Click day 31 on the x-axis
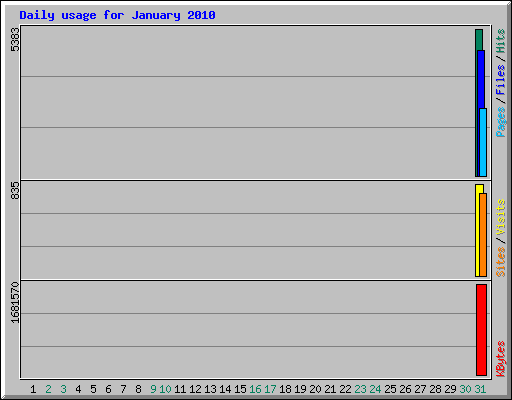Viewport: 512px width, 400px height. click(480, 389)
